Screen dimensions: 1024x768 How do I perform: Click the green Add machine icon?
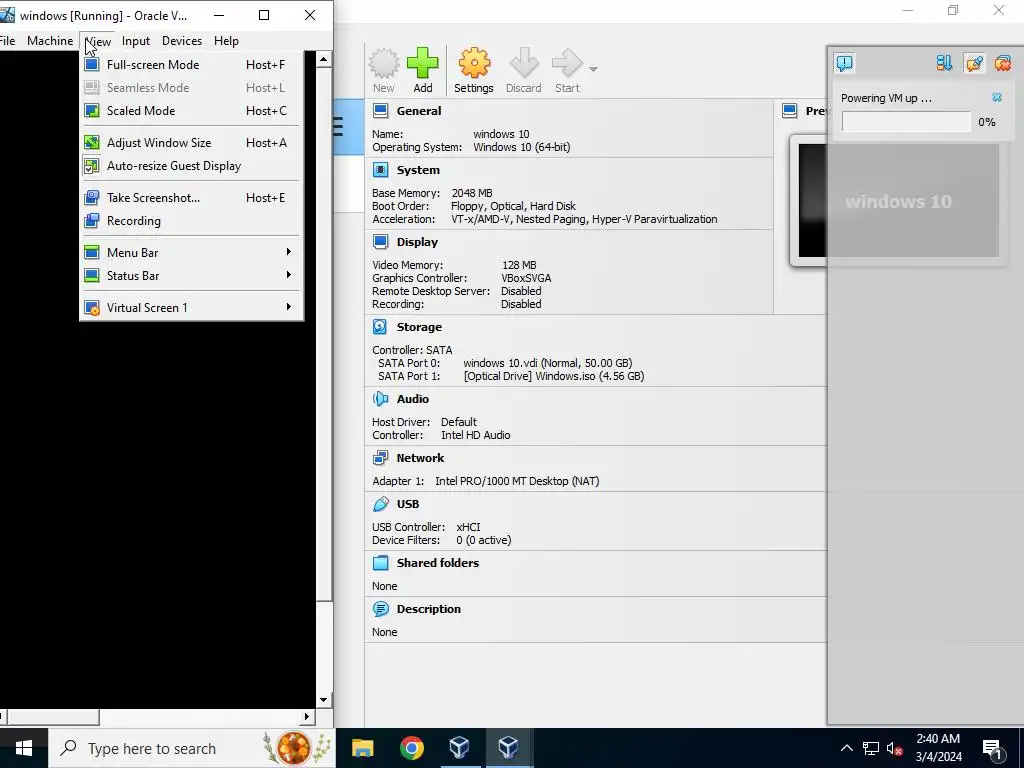coord(423,63)
